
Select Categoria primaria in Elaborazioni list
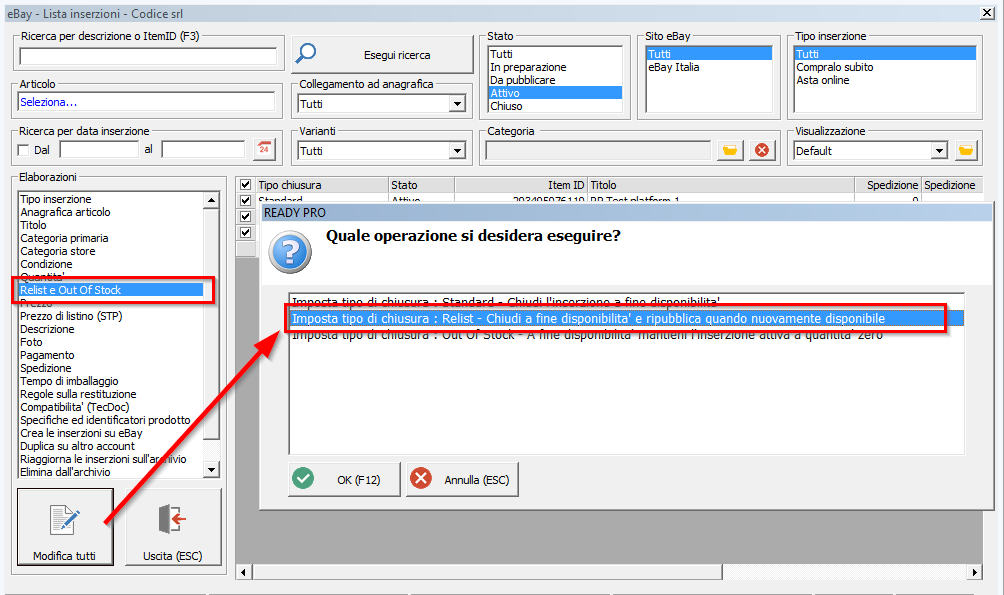[64, 238]
